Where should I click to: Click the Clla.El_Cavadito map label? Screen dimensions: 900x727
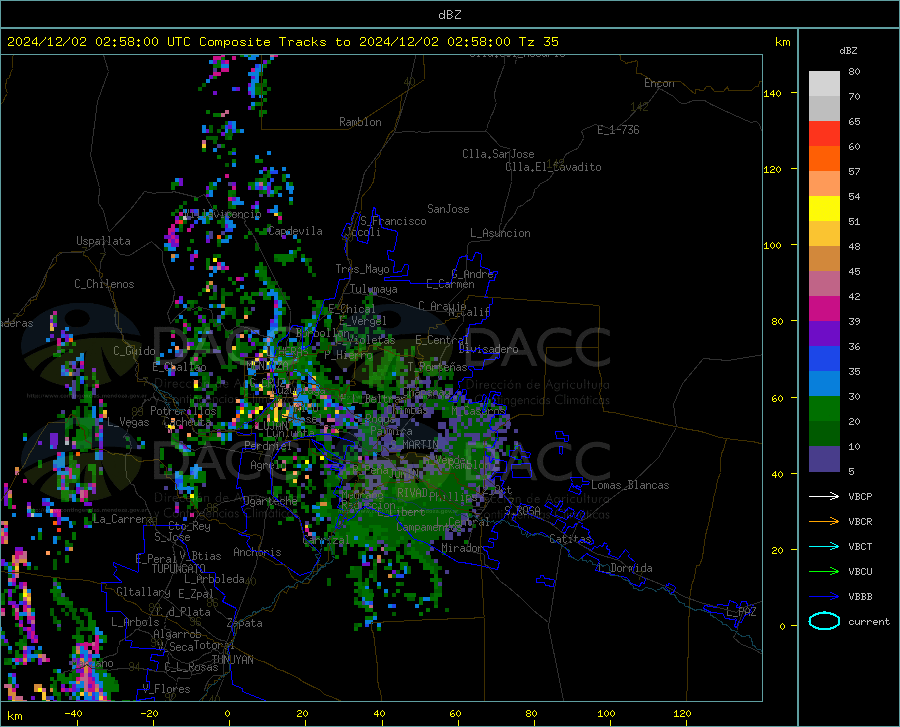(553, 167)
